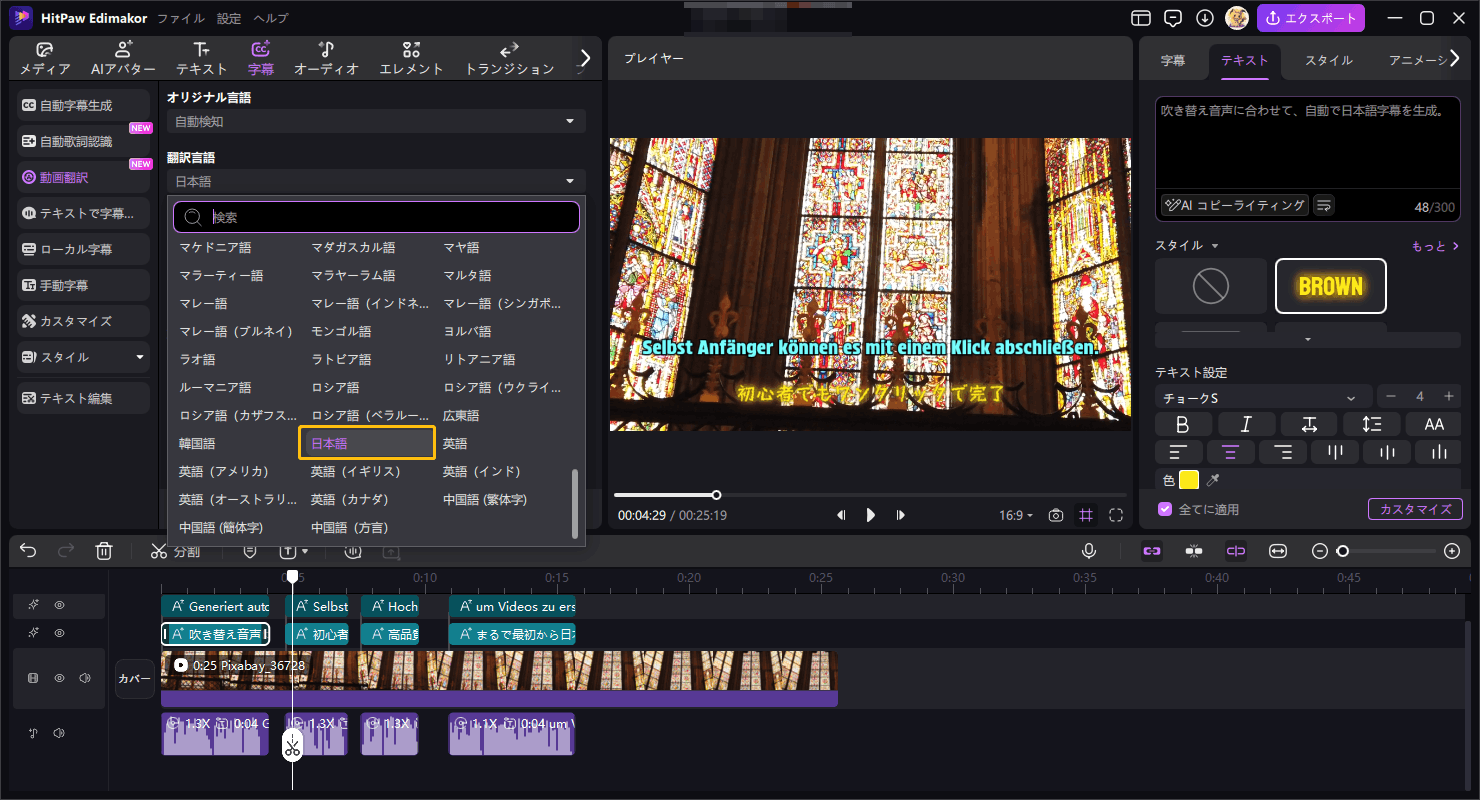Screen dimensions: 1480x800
Task: Select 日本語 in the language list
Action: click(x=366, y=442)
